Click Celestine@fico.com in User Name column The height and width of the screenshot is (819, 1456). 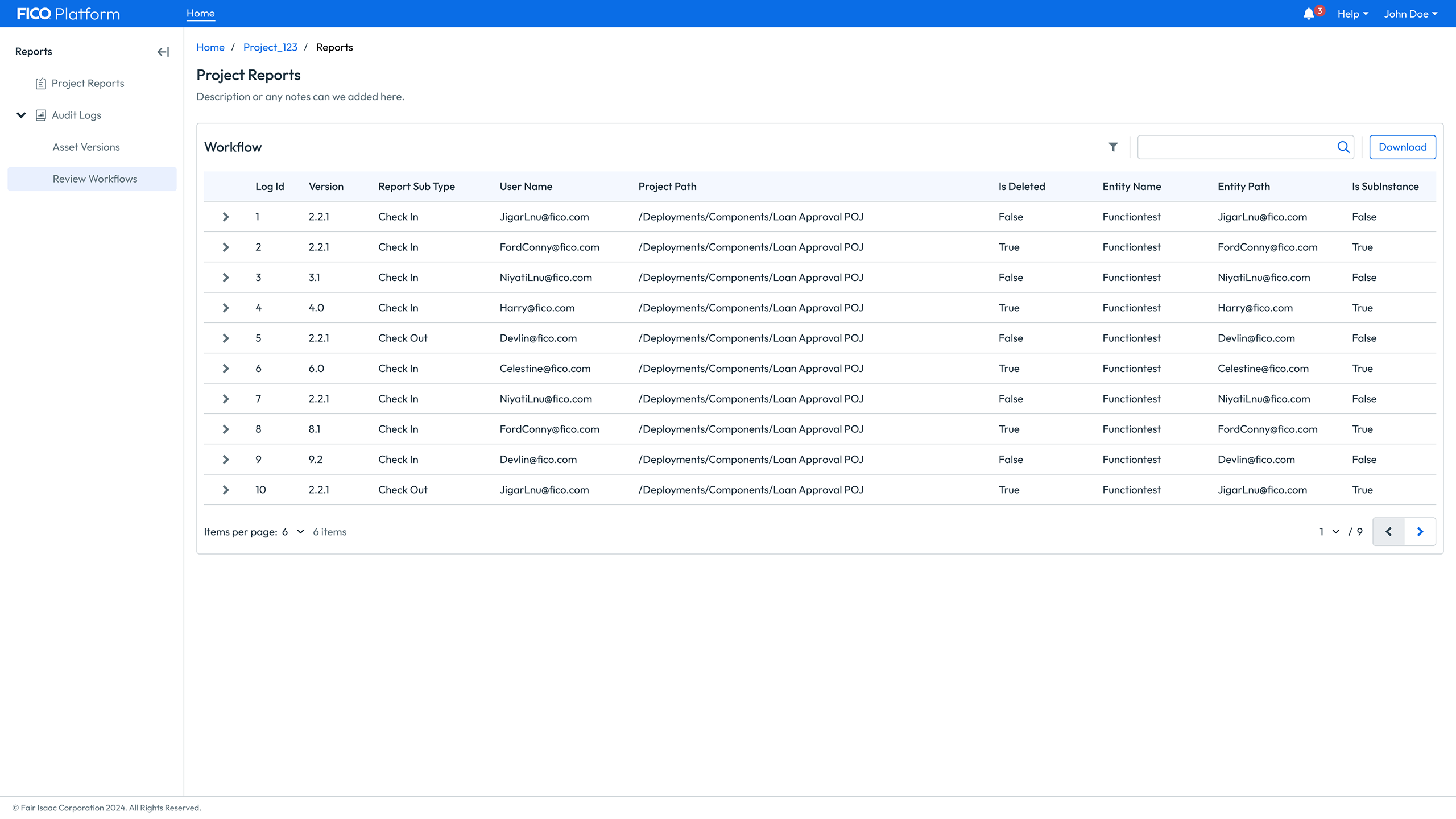[x=545, y=369]
